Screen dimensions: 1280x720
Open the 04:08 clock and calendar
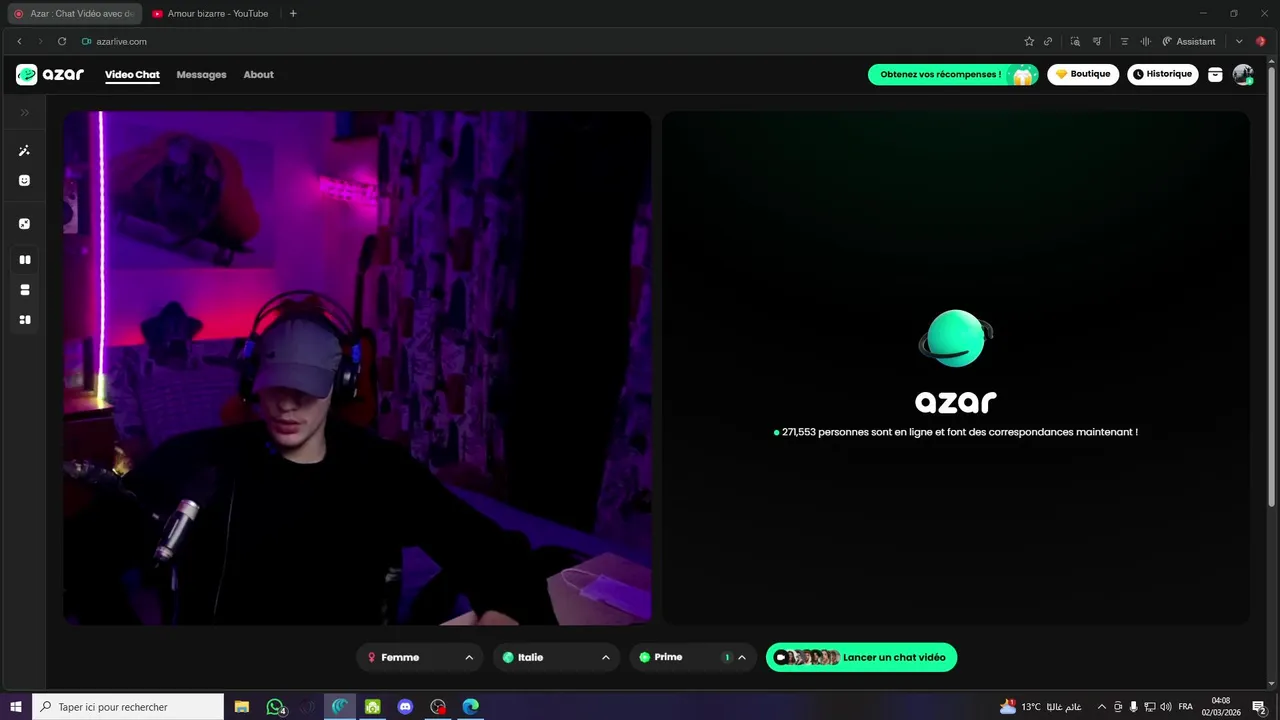pos(1221,707)
